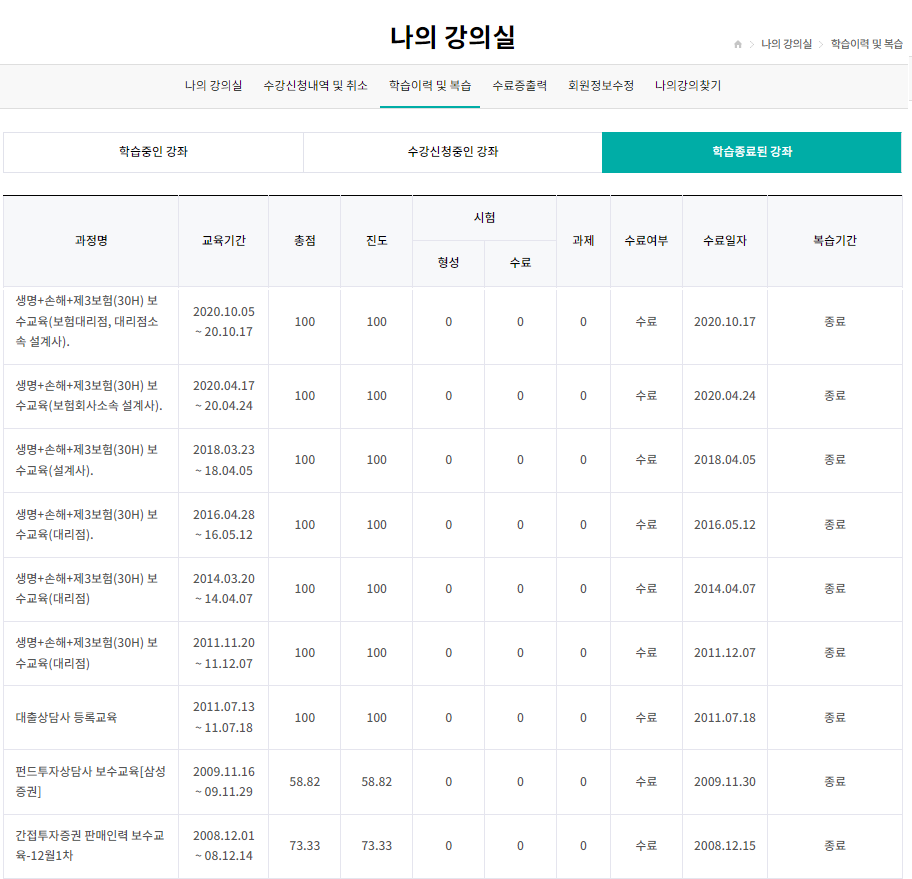Image resolution: width=912 pixels, height=879 pixels.
Task: Select 펀드투자상담사 보수교육[삼성증권] course
Action: point(90,782)
